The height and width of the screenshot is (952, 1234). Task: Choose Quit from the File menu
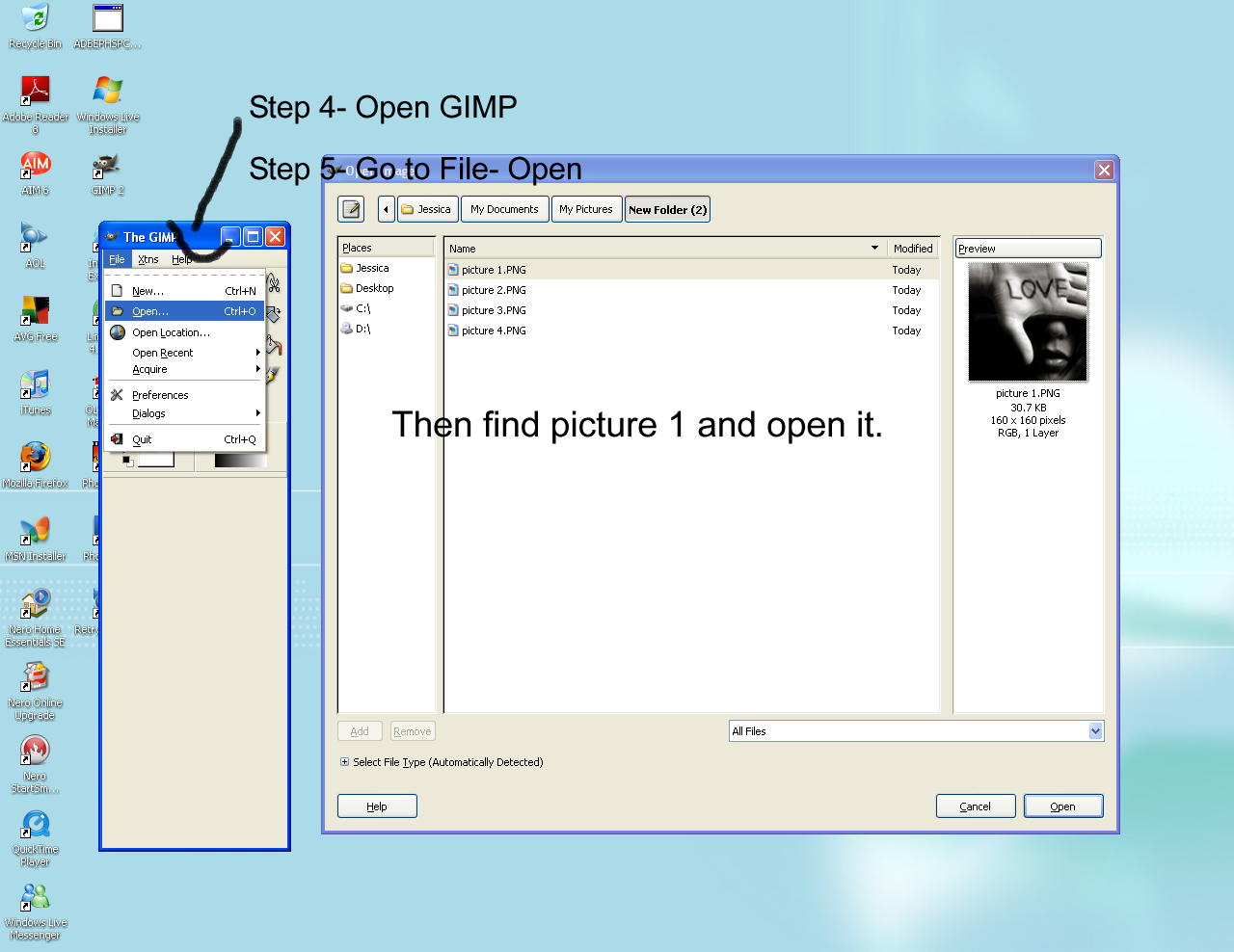pyautogui.click(x=184, y=439)
